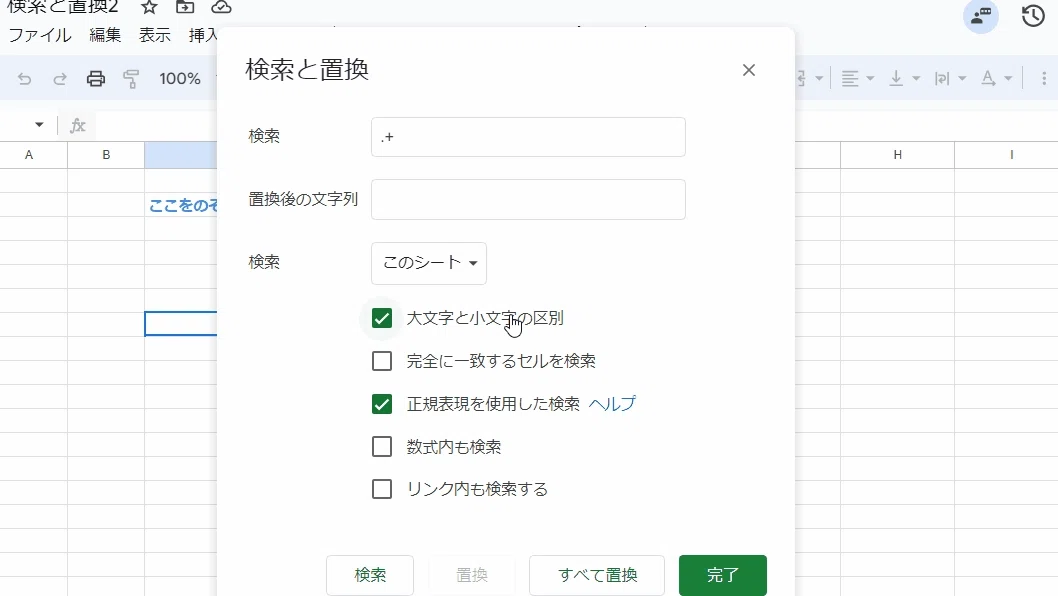Click the vertical align icon
The height and width of the screenshot is (596, 1058).
pyautogui.click(x=896, y=79)
